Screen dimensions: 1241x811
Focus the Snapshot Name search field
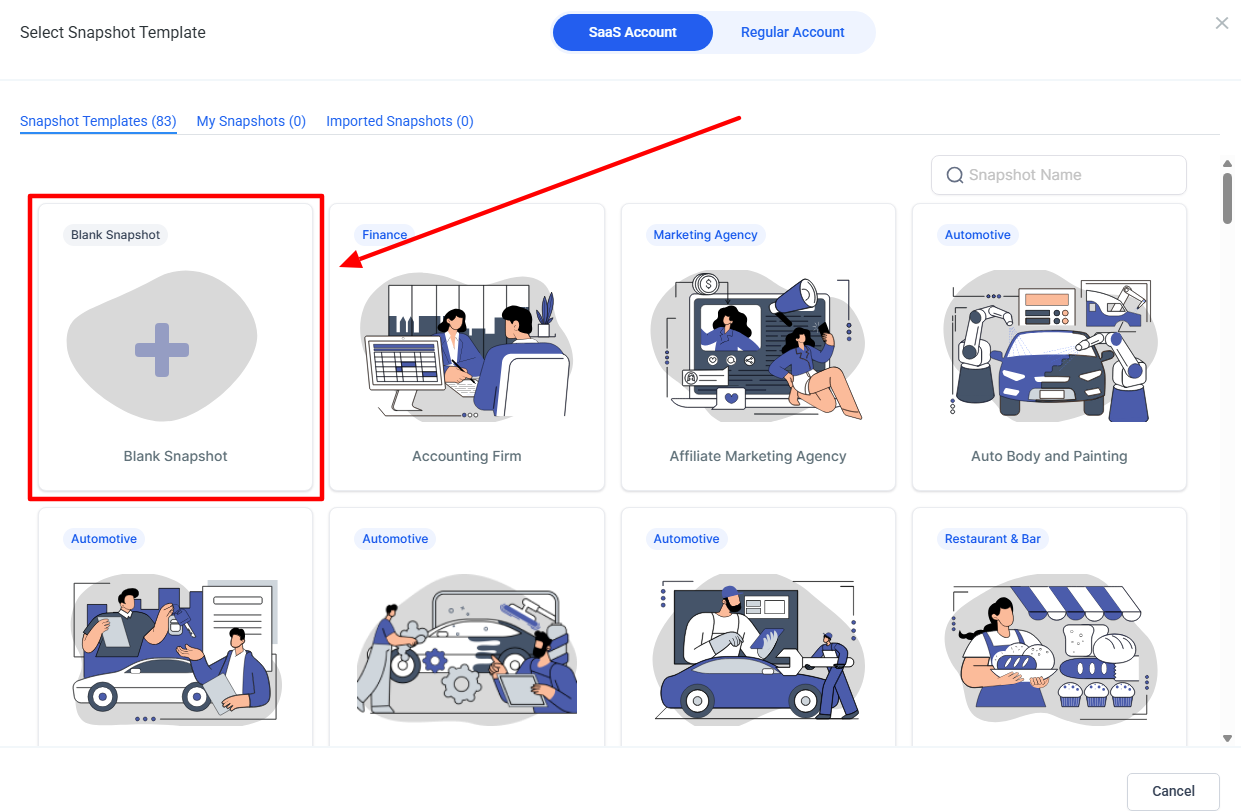coord(1070,175)
